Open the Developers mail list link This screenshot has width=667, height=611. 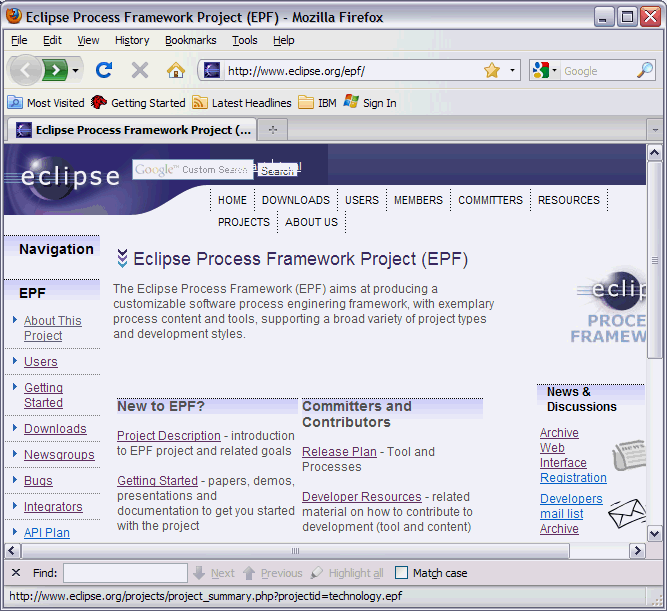[571, 506]
